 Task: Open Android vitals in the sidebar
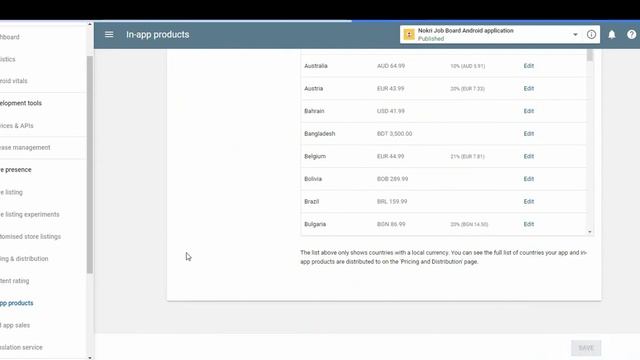point(13,81)
